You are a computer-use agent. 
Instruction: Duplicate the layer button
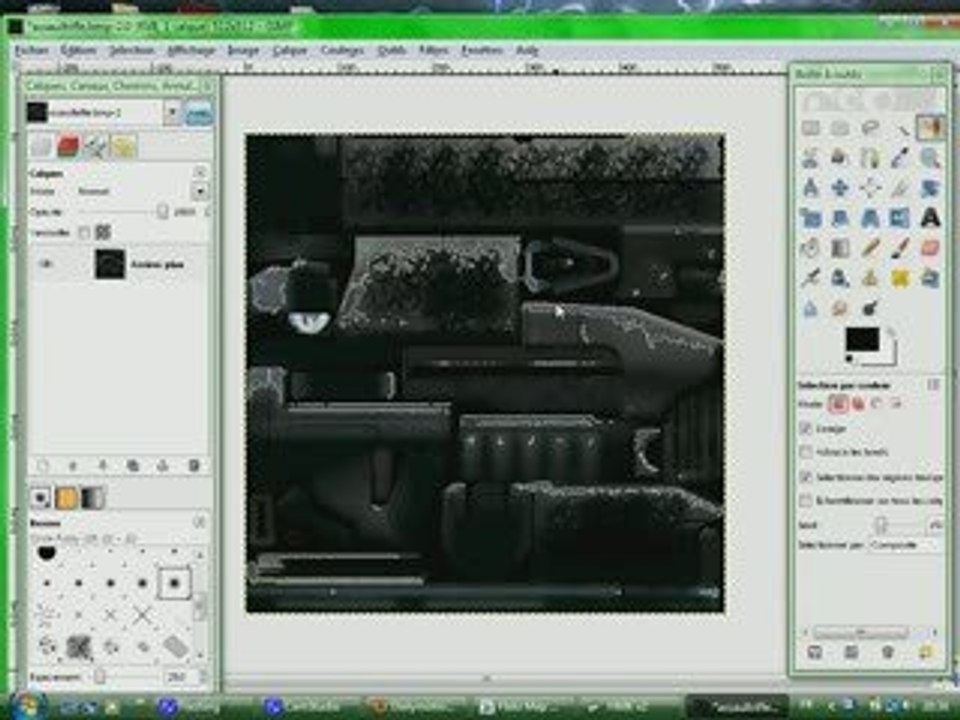pos(132,466)
